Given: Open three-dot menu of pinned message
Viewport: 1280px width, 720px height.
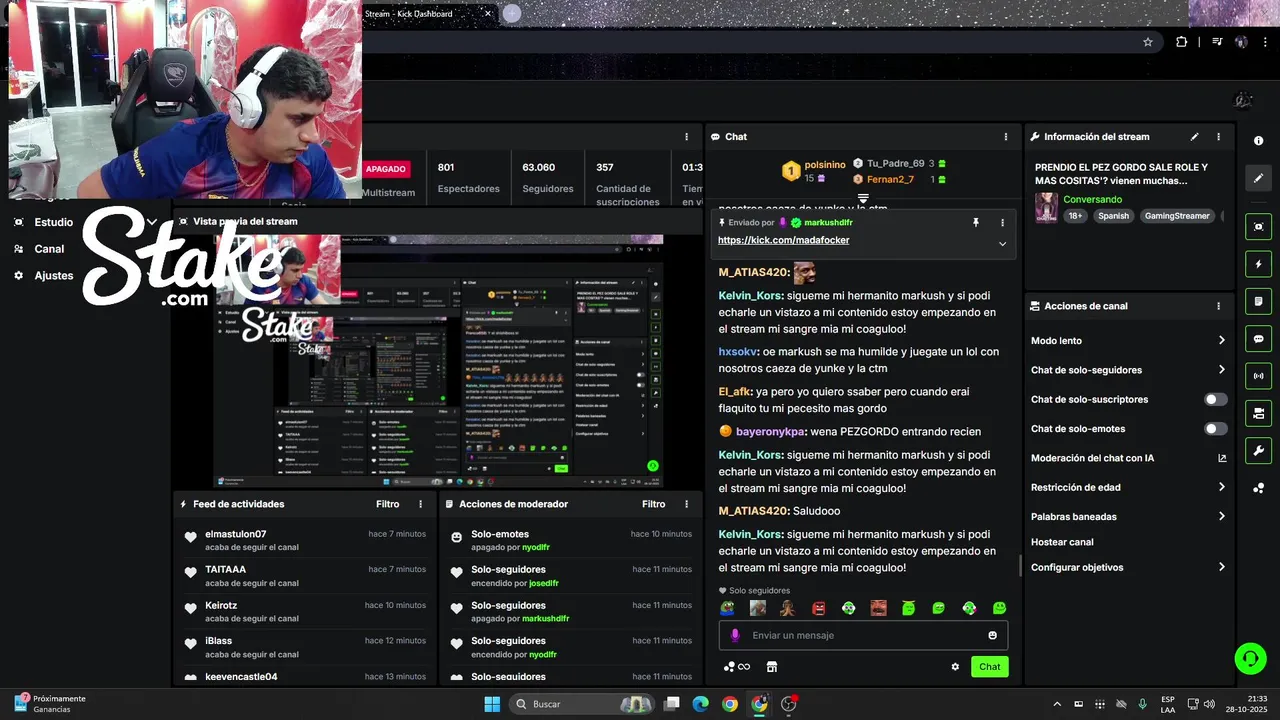Looking at the screenshot, I should [1002, 223].
